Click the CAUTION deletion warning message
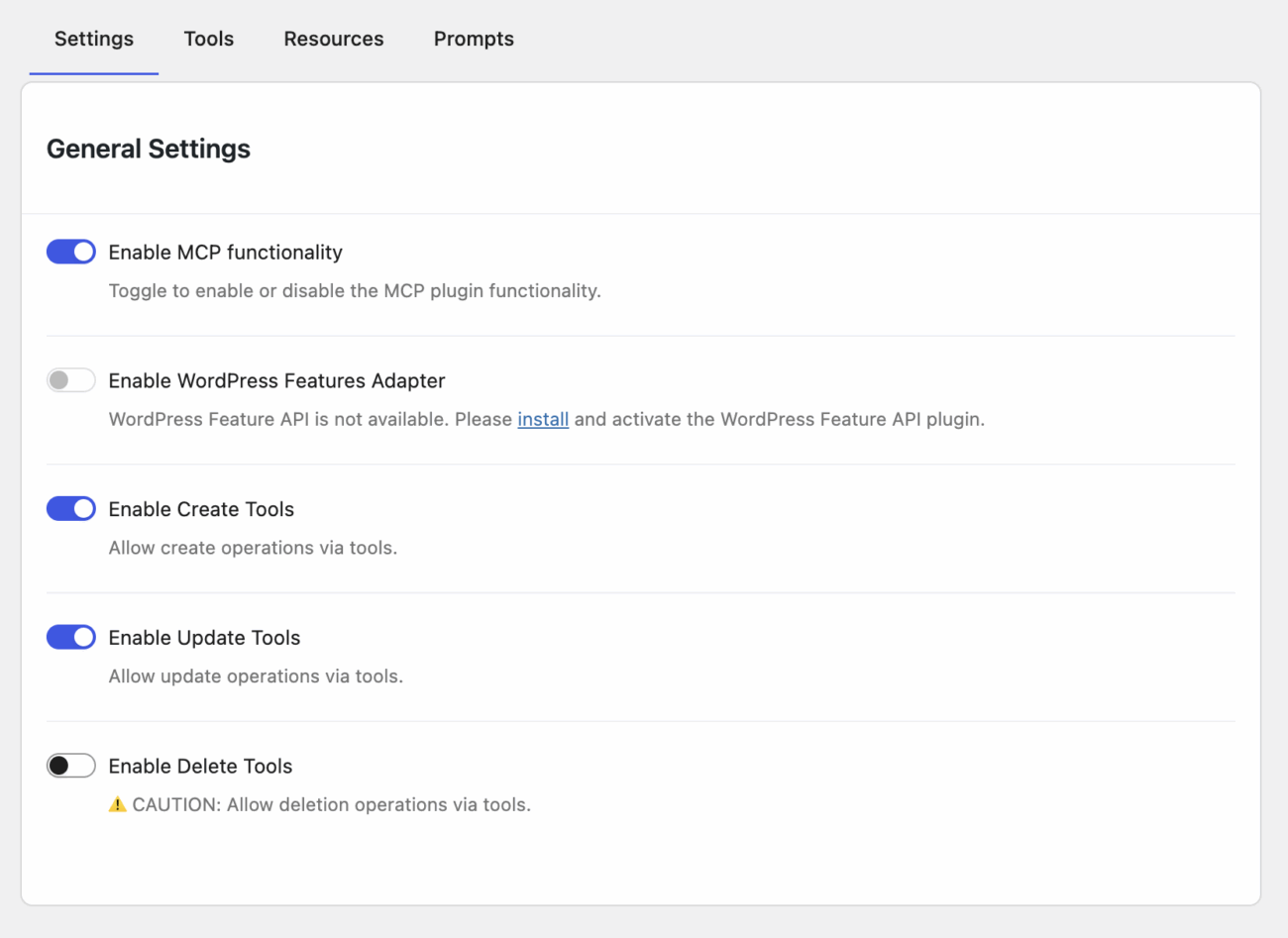 pos(319,804)
